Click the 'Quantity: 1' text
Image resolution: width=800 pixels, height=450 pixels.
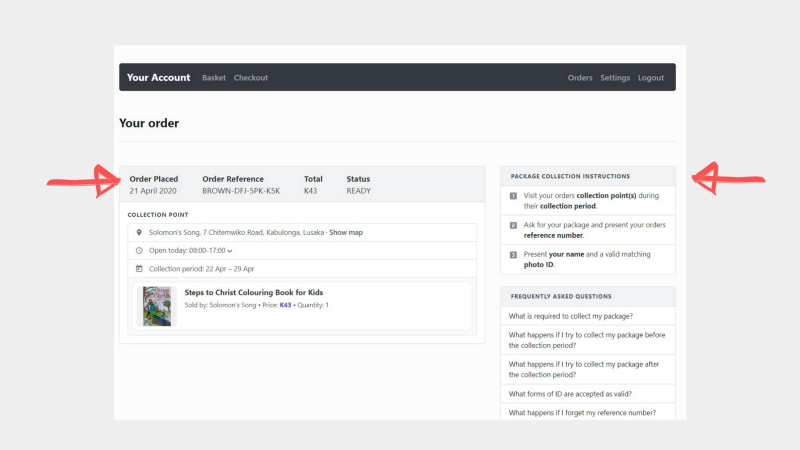point(313,305)
